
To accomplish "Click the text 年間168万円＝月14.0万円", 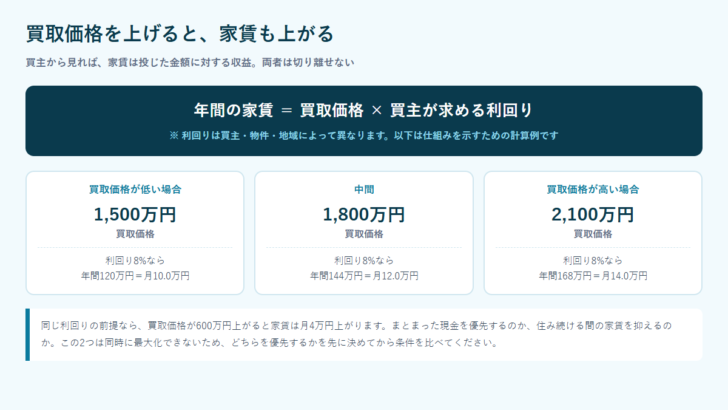I will tap(593, 276).
